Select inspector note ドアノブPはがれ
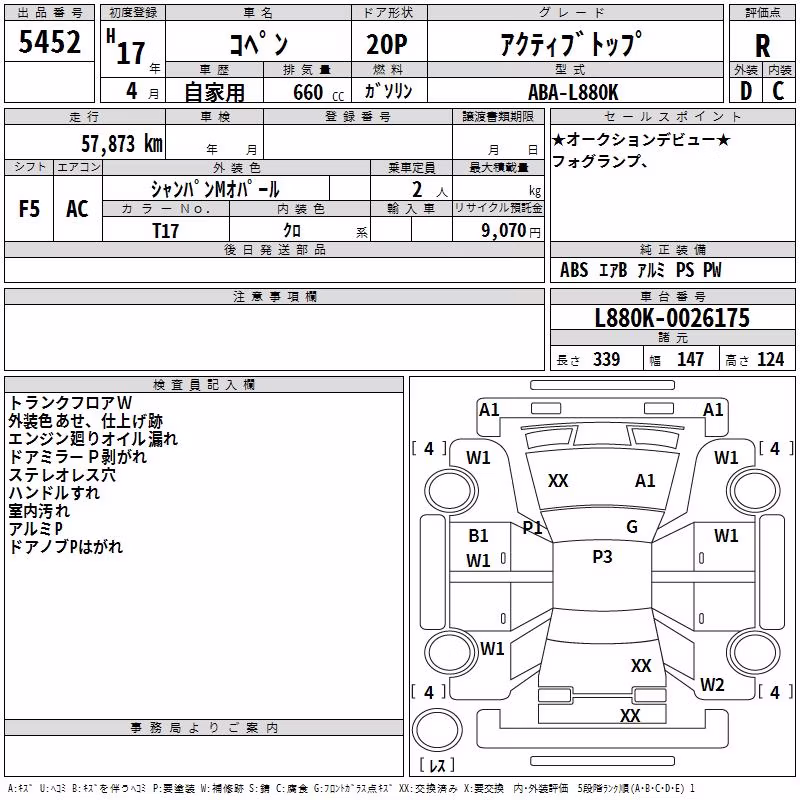Image resolution: width=800 pixels, height=800 pixels. [x=66, y=547]
